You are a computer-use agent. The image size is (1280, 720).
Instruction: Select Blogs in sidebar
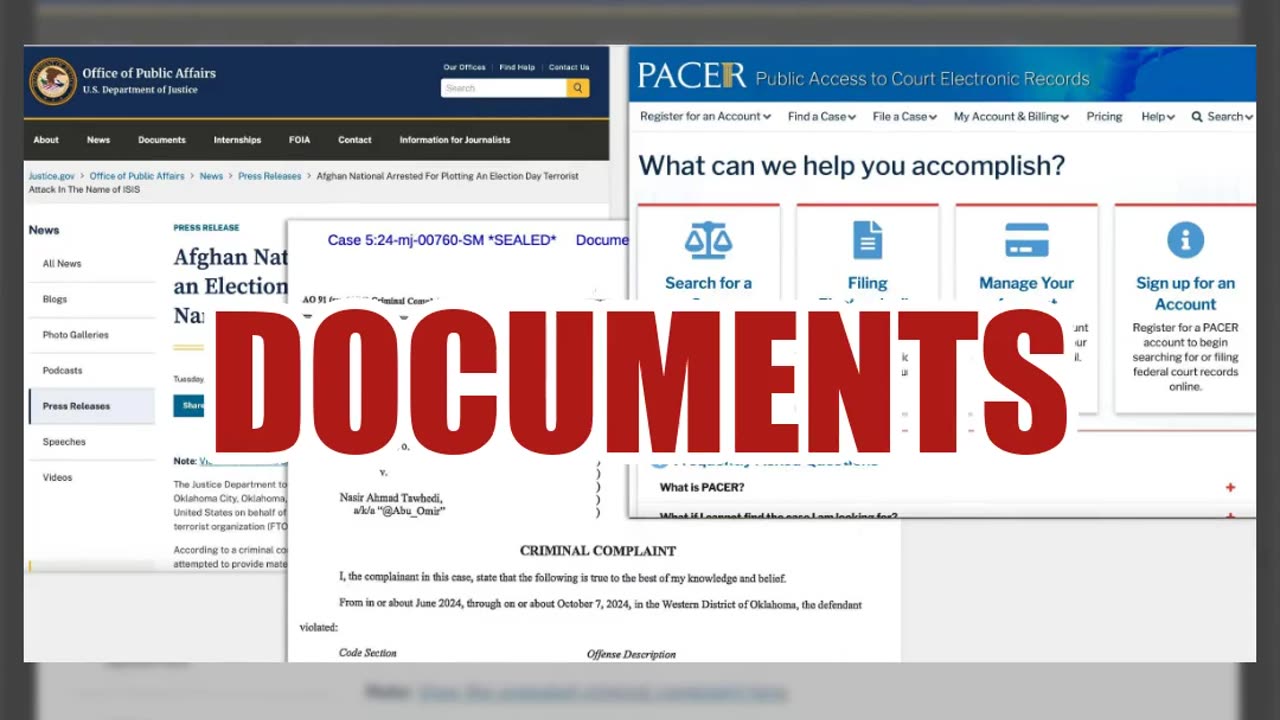(55, 299)
